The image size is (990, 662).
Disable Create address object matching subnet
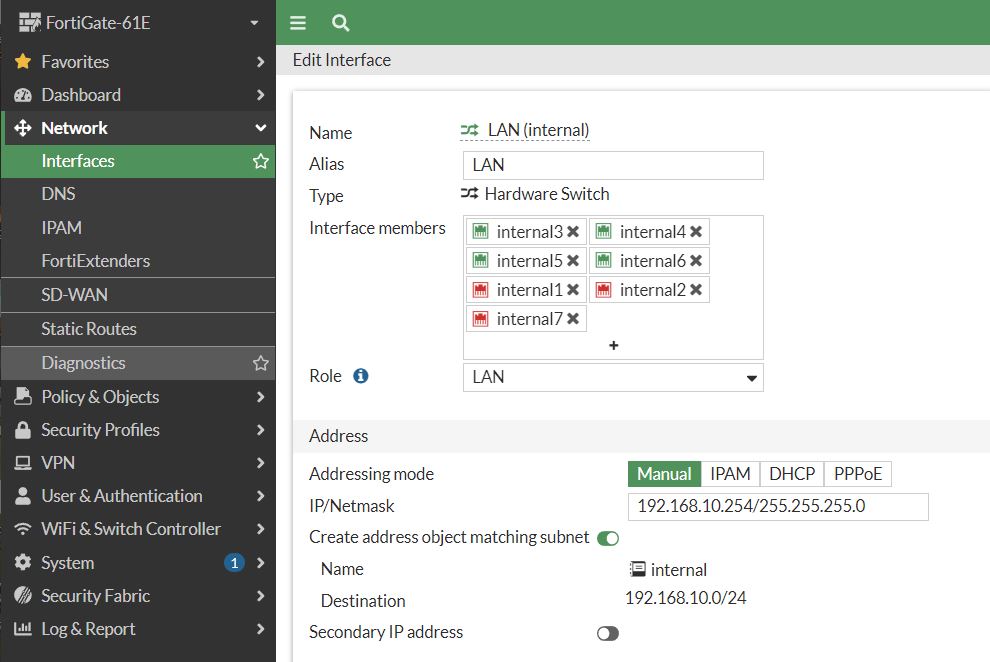(607, 538)
